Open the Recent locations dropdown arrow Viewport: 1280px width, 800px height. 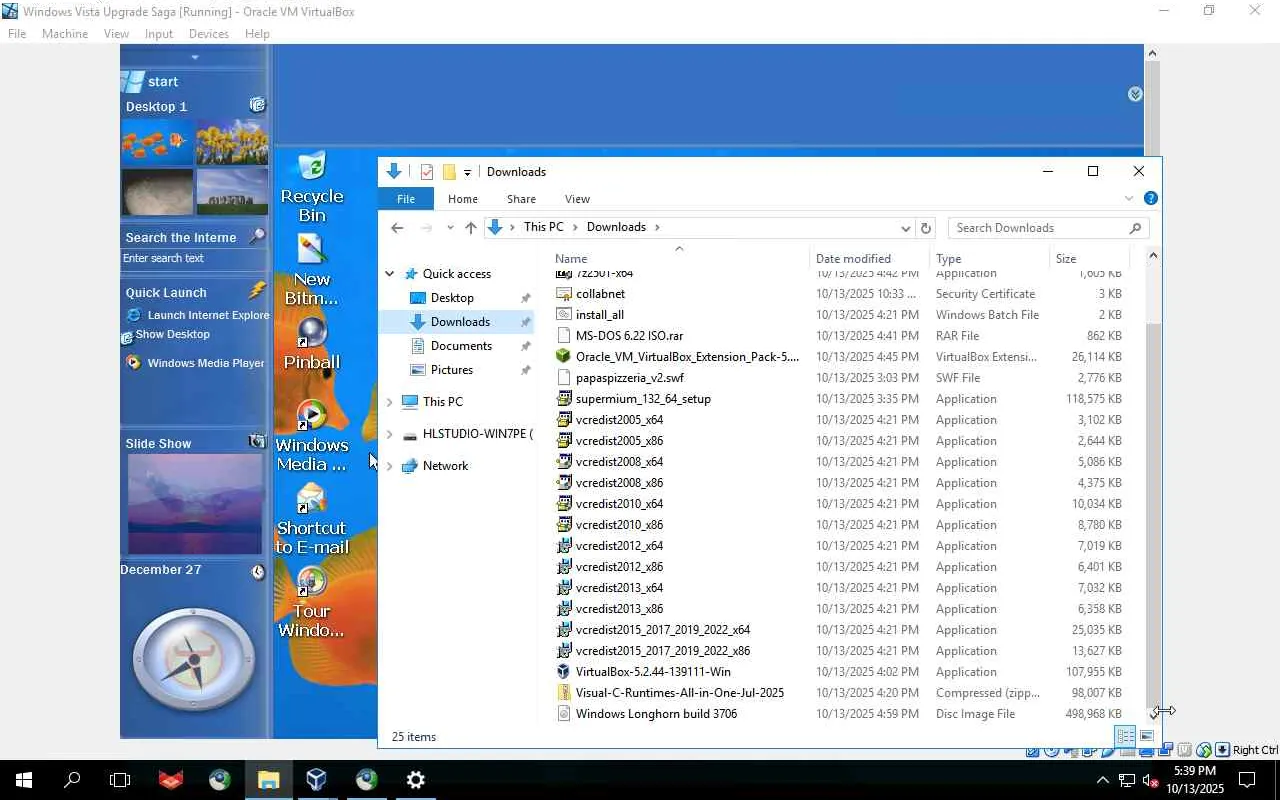[450, 228]
